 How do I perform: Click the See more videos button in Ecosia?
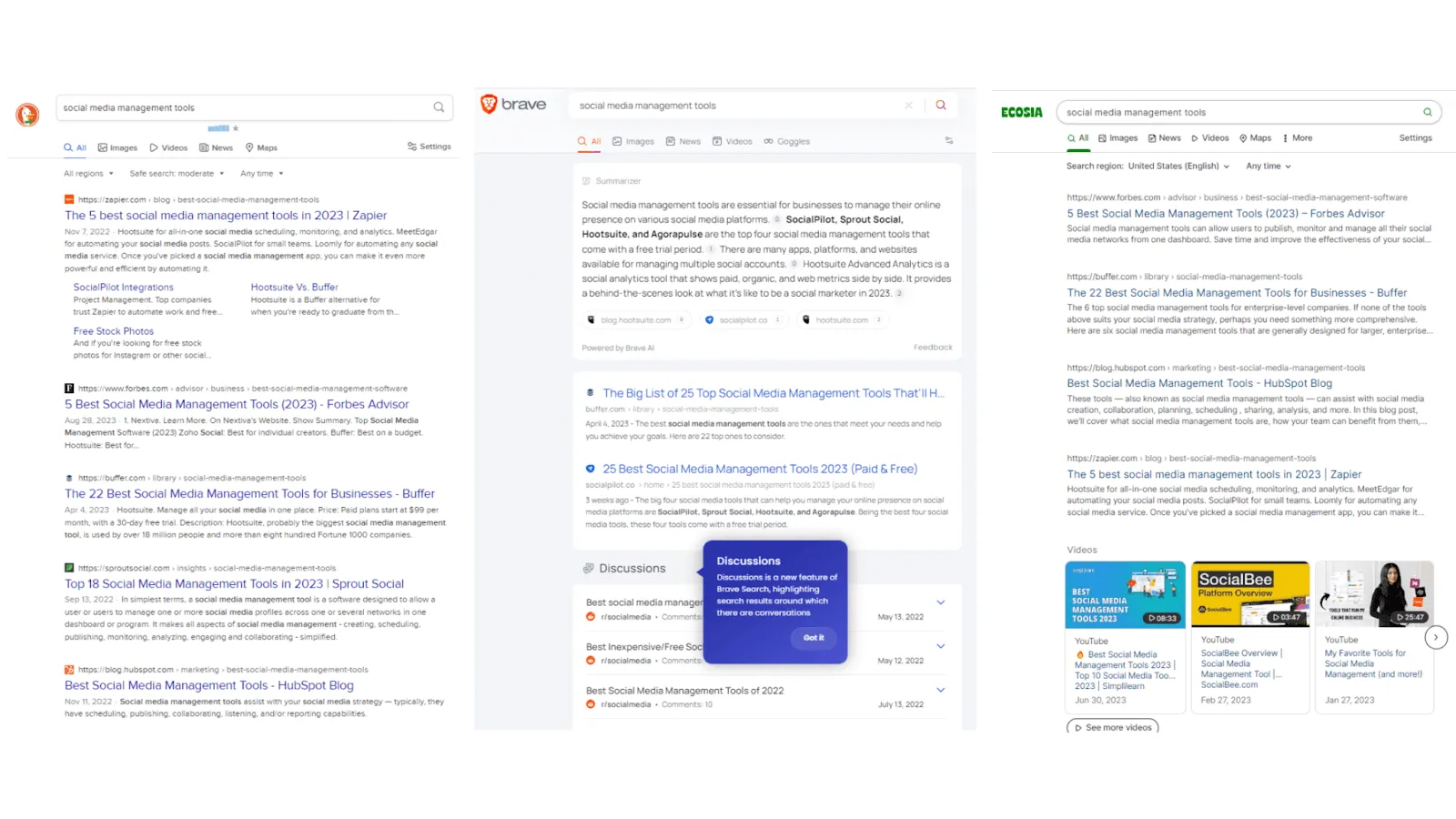tap(1112, 727)
